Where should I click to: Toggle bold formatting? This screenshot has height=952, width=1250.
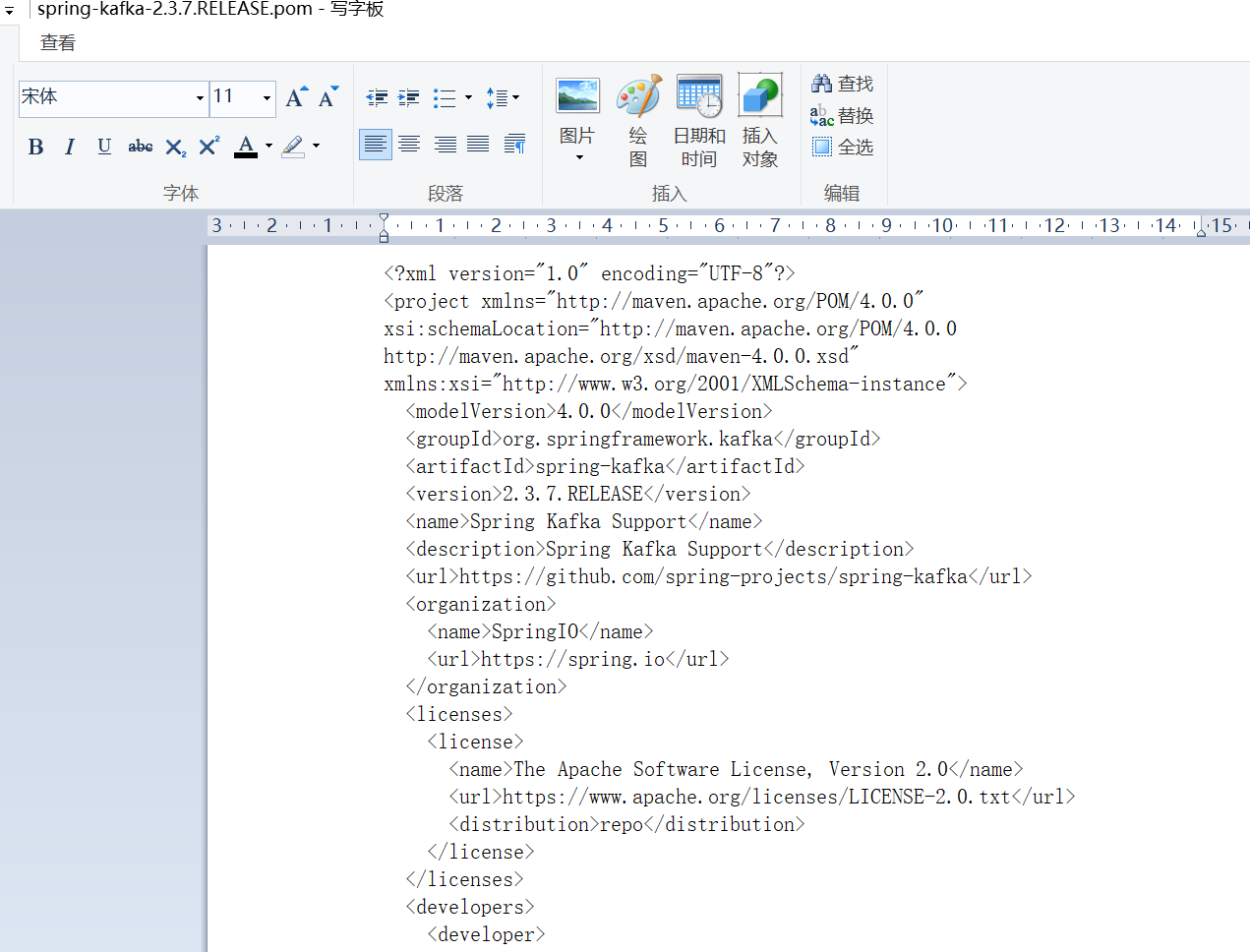pos(36,147)
